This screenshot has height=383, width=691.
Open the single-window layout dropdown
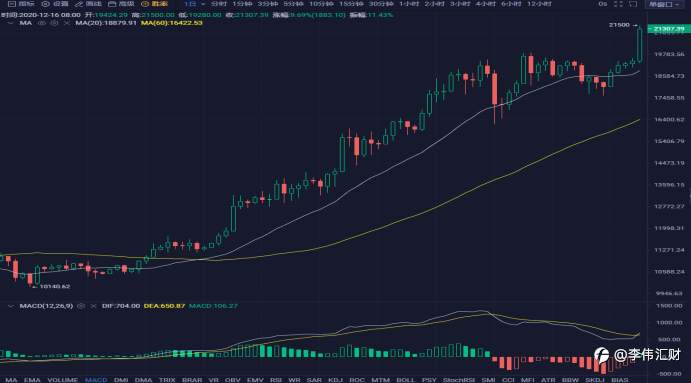[x=665, y=4]
